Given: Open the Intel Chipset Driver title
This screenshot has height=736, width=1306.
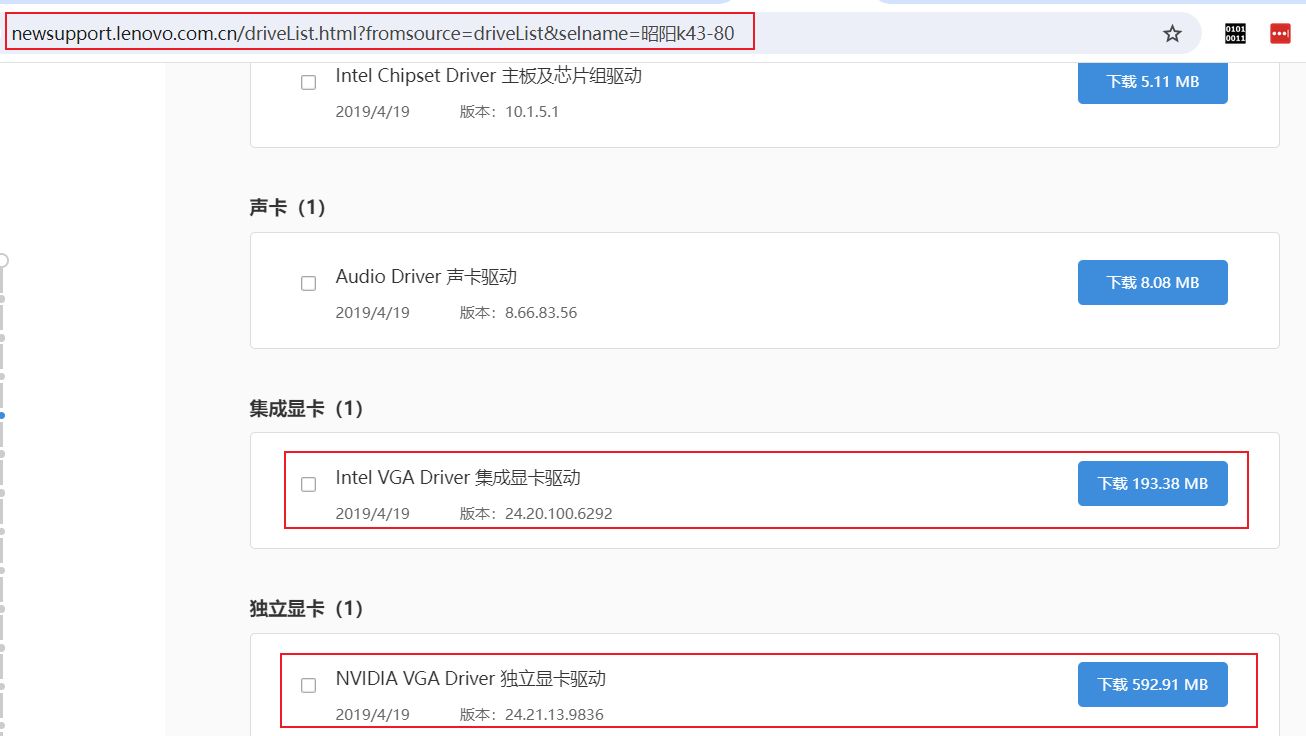Looking at the screenshot, I should (x=488, y=76).
